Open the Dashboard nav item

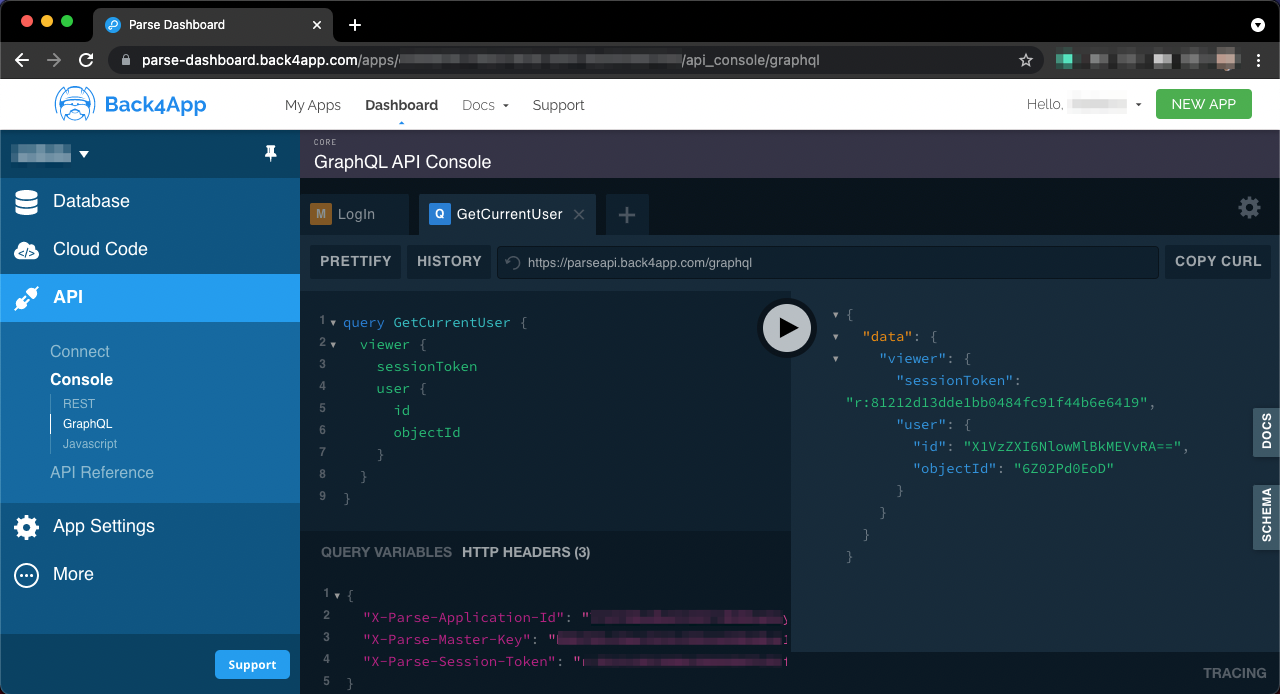[401, 105]
